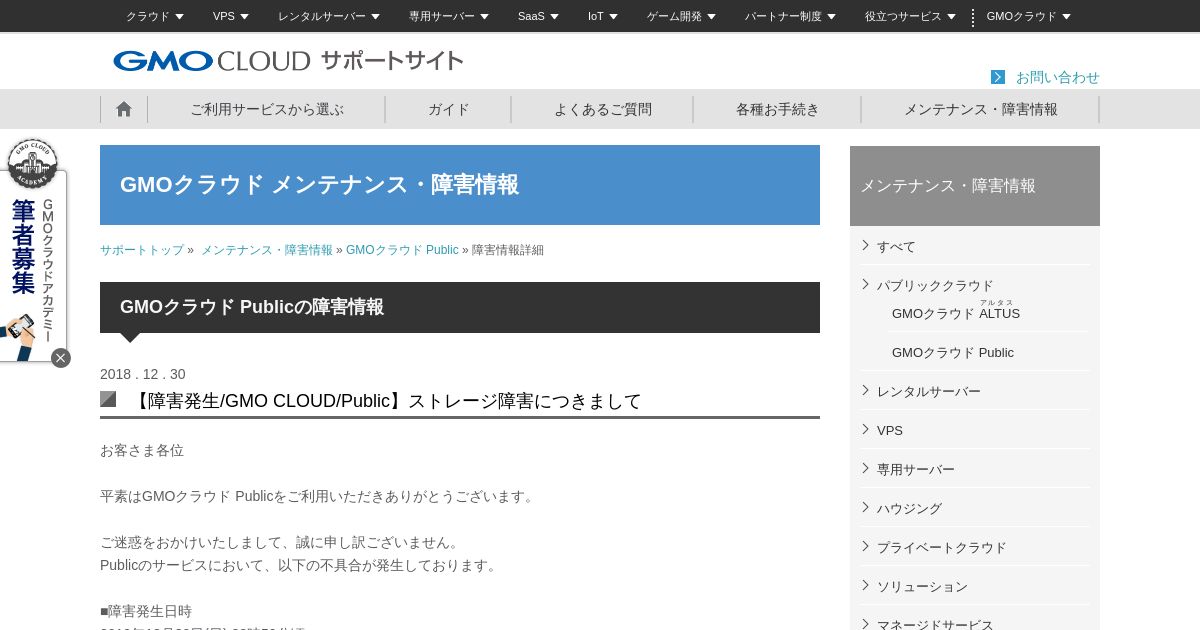
Task: Expand the VPS top dropdown
Action: [231, 16]
